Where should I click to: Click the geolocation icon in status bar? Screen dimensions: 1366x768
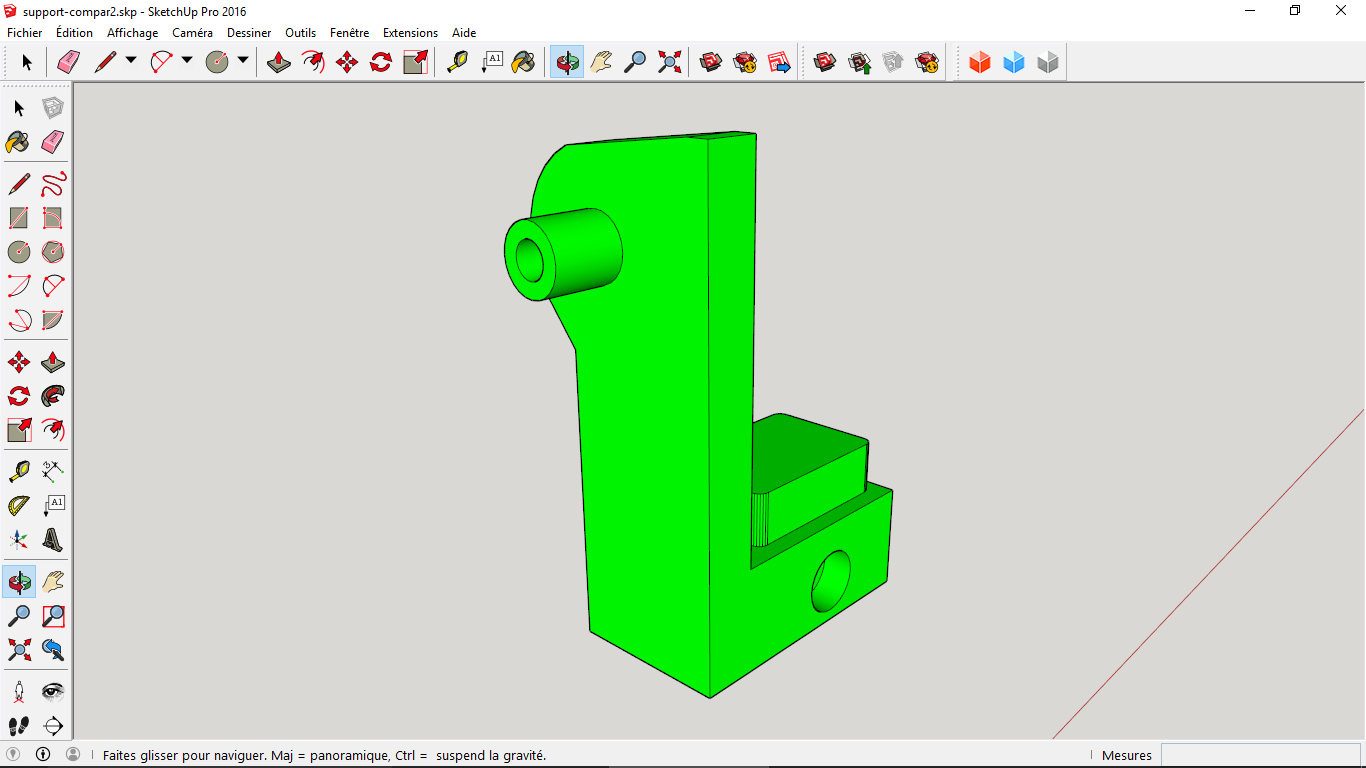[x=13, y=755]
